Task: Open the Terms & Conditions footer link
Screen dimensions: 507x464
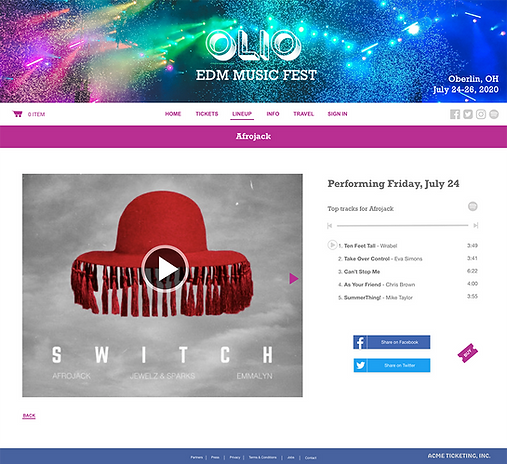Action: pyautogui.click(x=263, y=457)
